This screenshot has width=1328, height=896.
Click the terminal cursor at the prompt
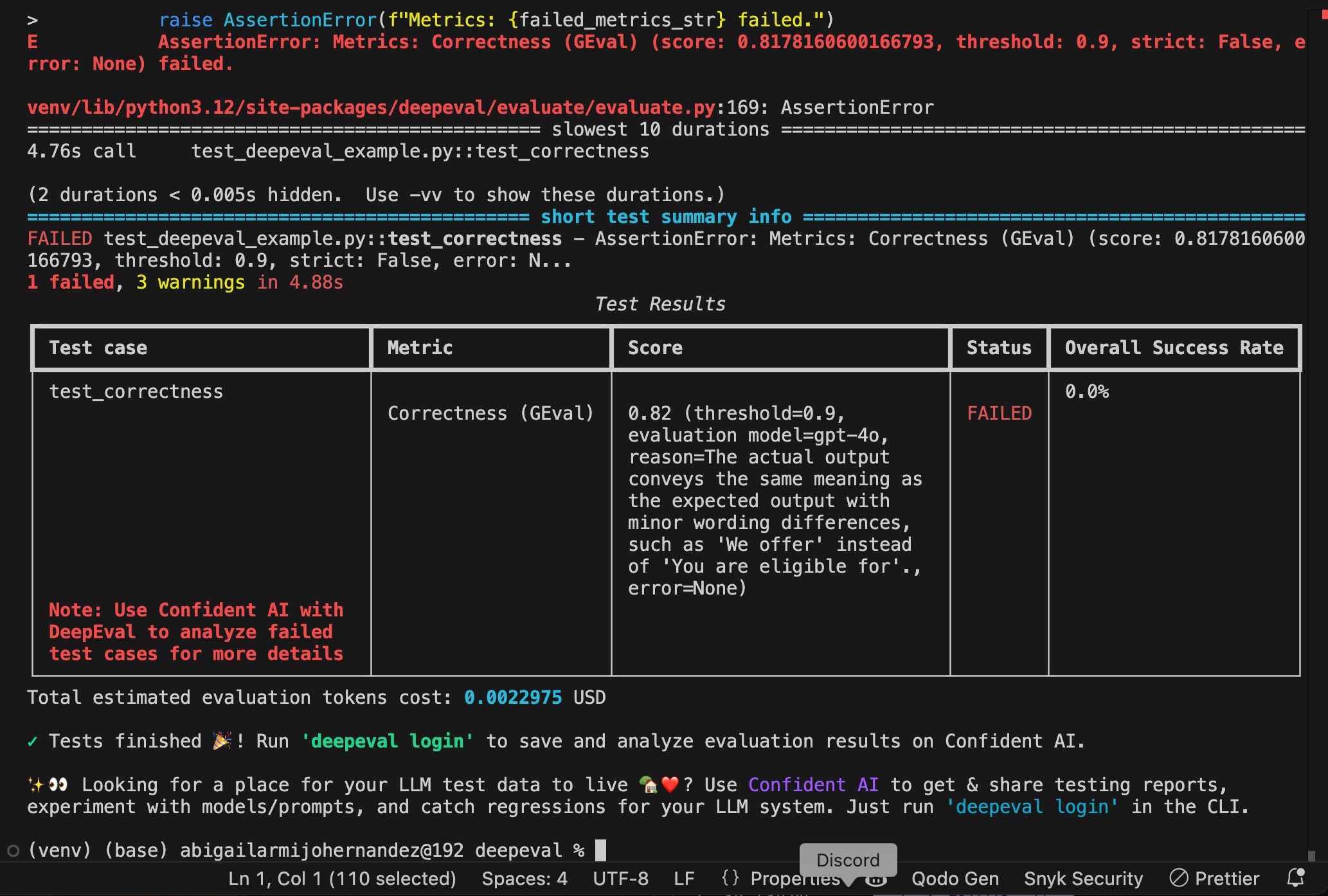coord(600,850)
